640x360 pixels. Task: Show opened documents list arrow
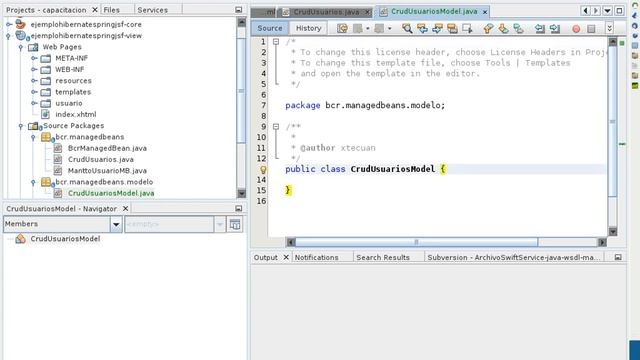(x=607, y=11)
